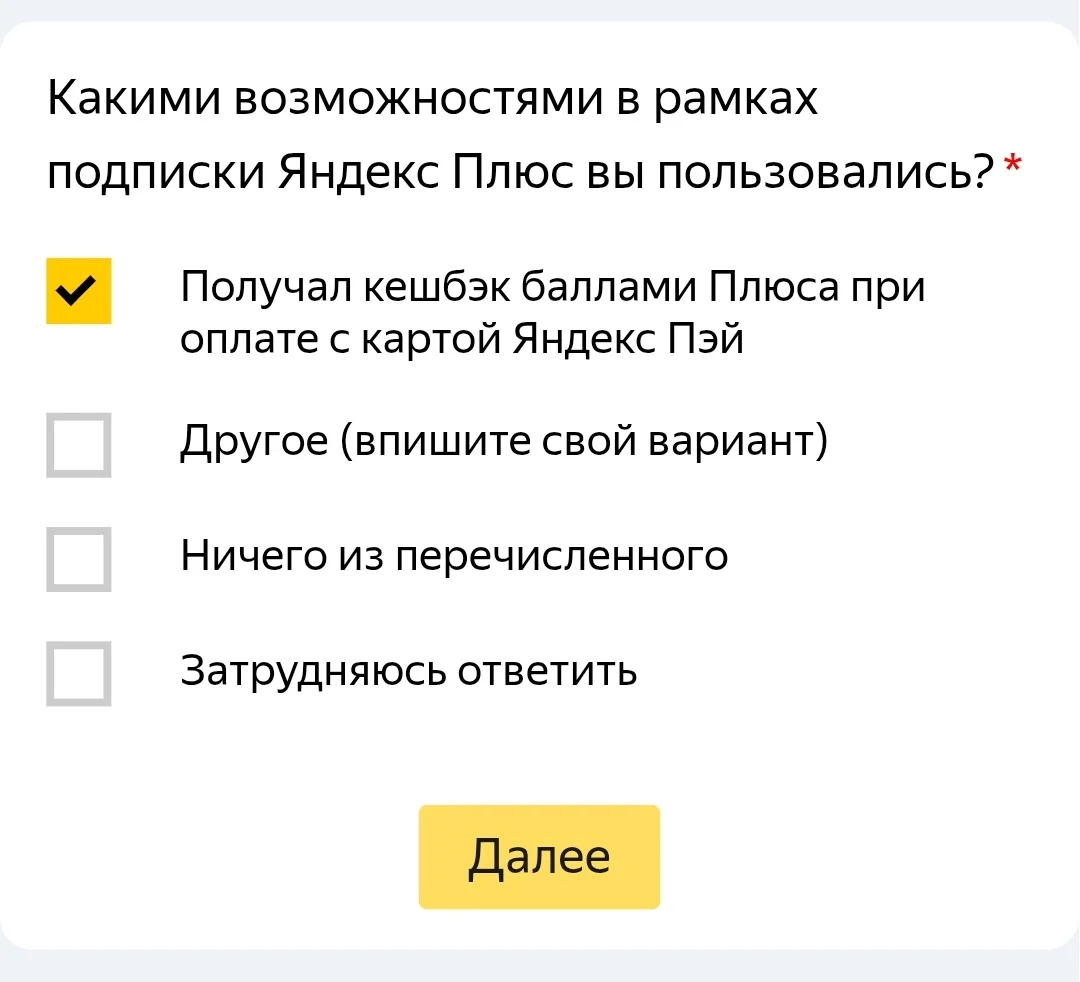Screen dimensions: 1080x982
Task: Check the 'Ничего из перечисленного' box
Action: (79, 559)
